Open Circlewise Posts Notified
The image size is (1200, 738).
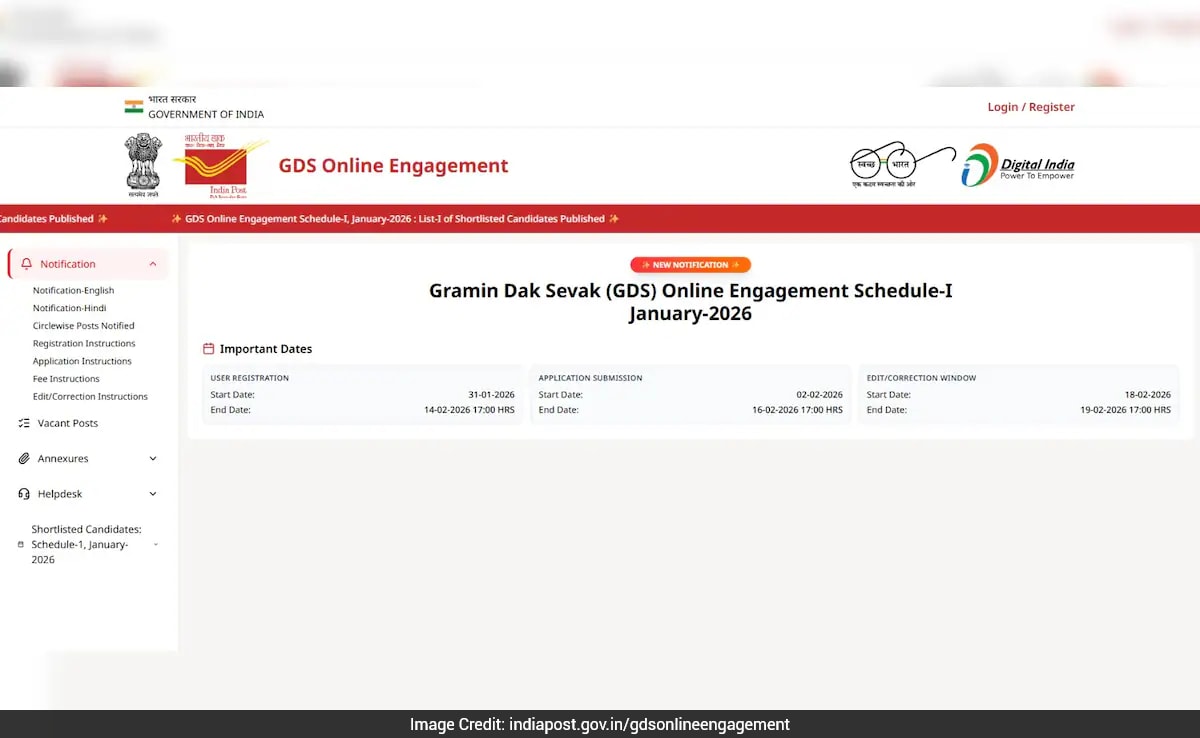click(x=82, y=325)
